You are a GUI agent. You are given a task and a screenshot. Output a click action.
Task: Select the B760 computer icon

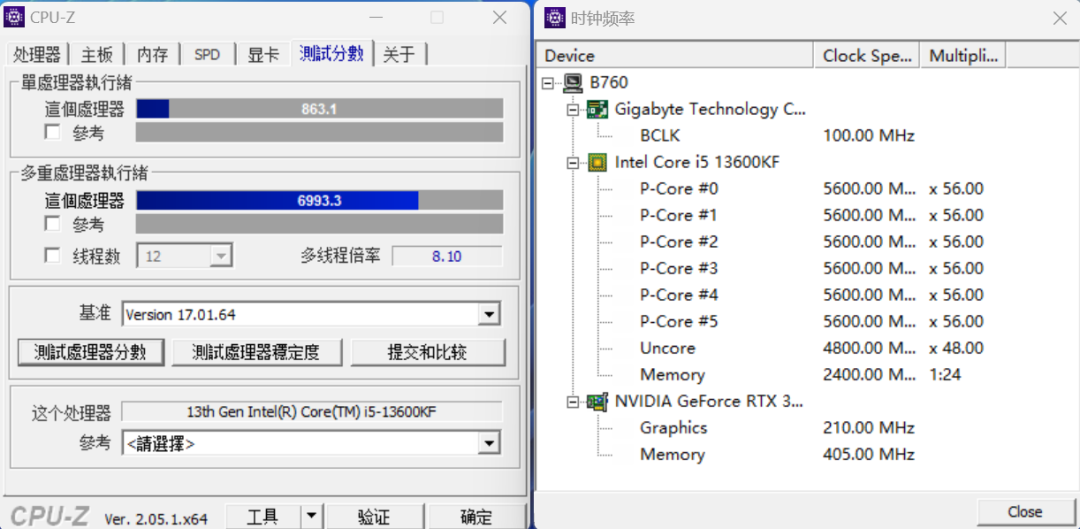coord(572,83)
